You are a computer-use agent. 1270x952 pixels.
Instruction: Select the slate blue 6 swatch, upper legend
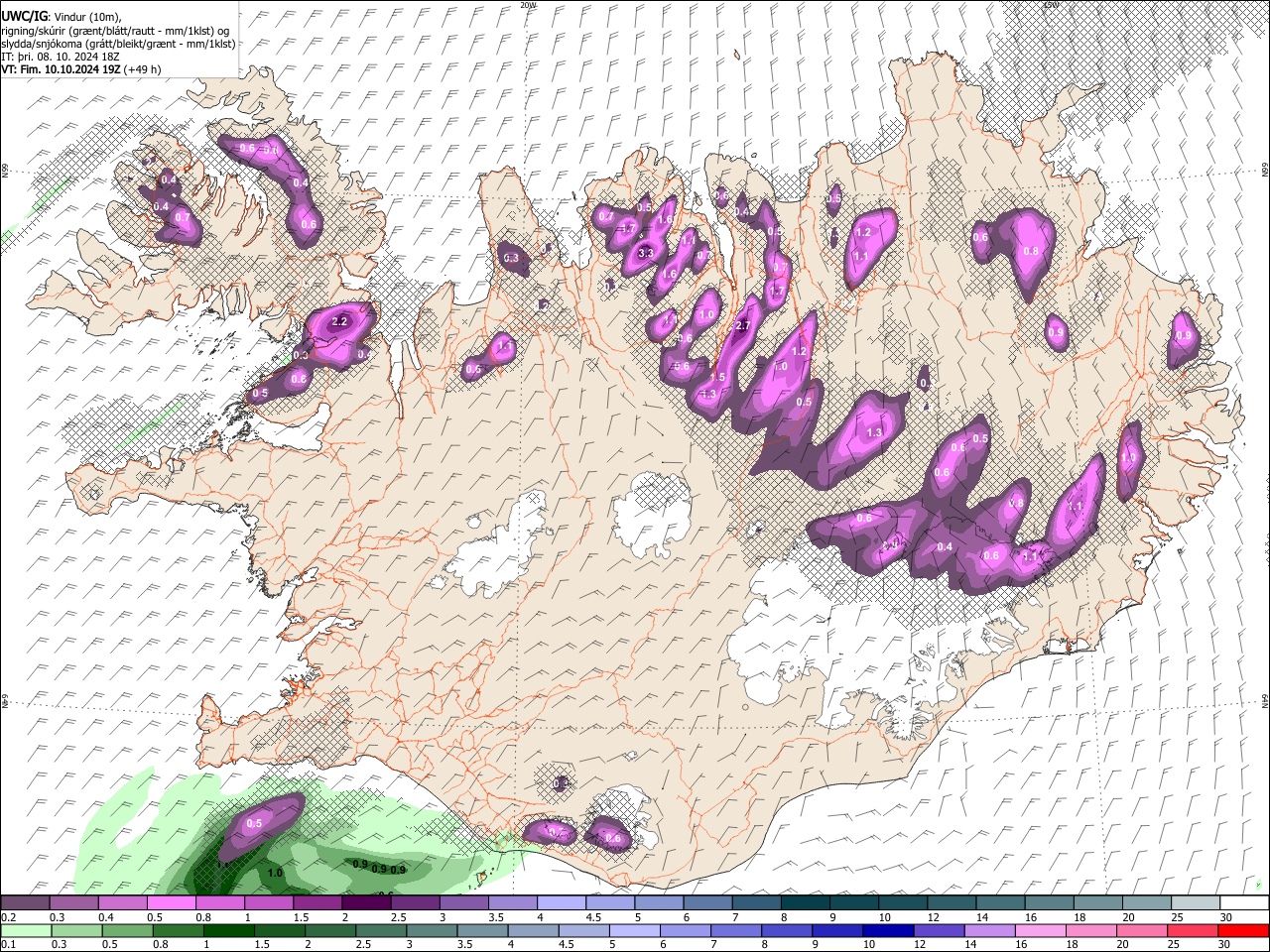707,903
